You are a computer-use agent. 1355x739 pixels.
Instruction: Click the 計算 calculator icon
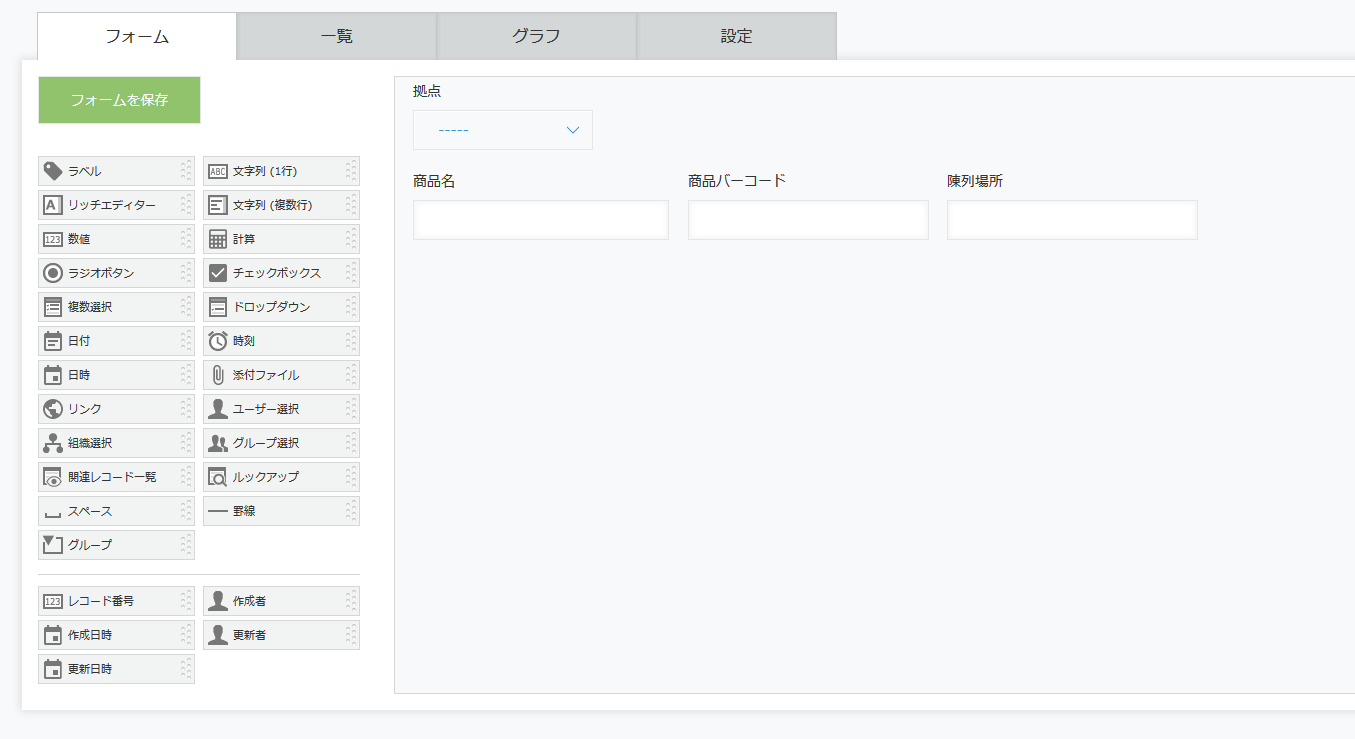pos(218,239)
